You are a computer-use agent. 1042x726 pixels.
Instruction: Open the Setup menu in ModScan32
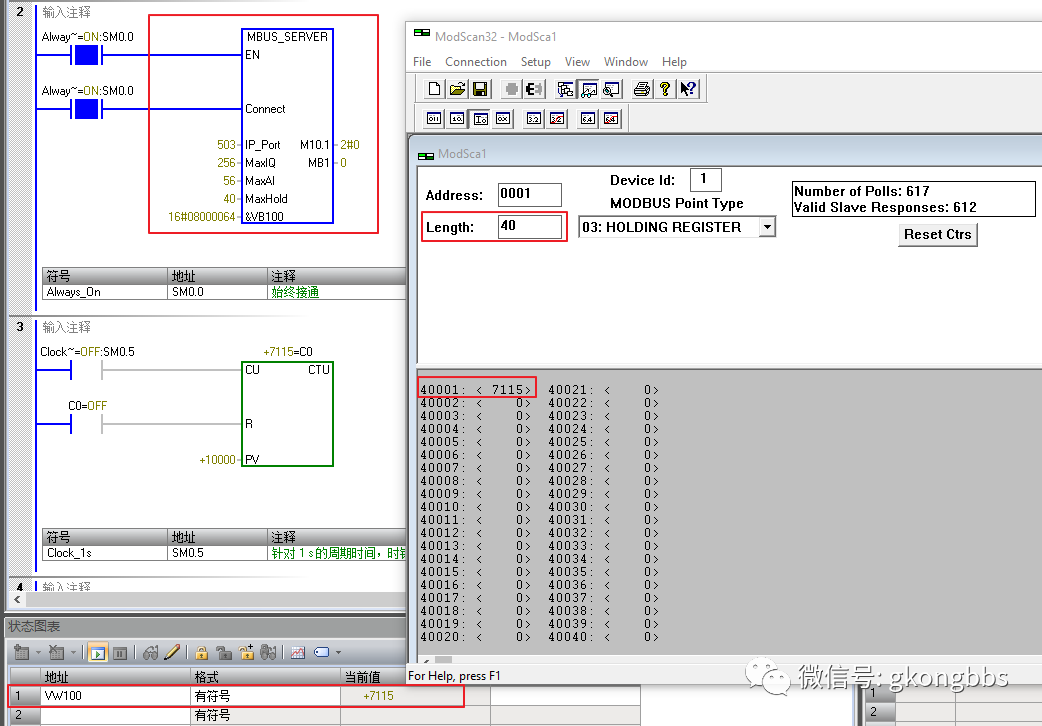pos(536,62)
